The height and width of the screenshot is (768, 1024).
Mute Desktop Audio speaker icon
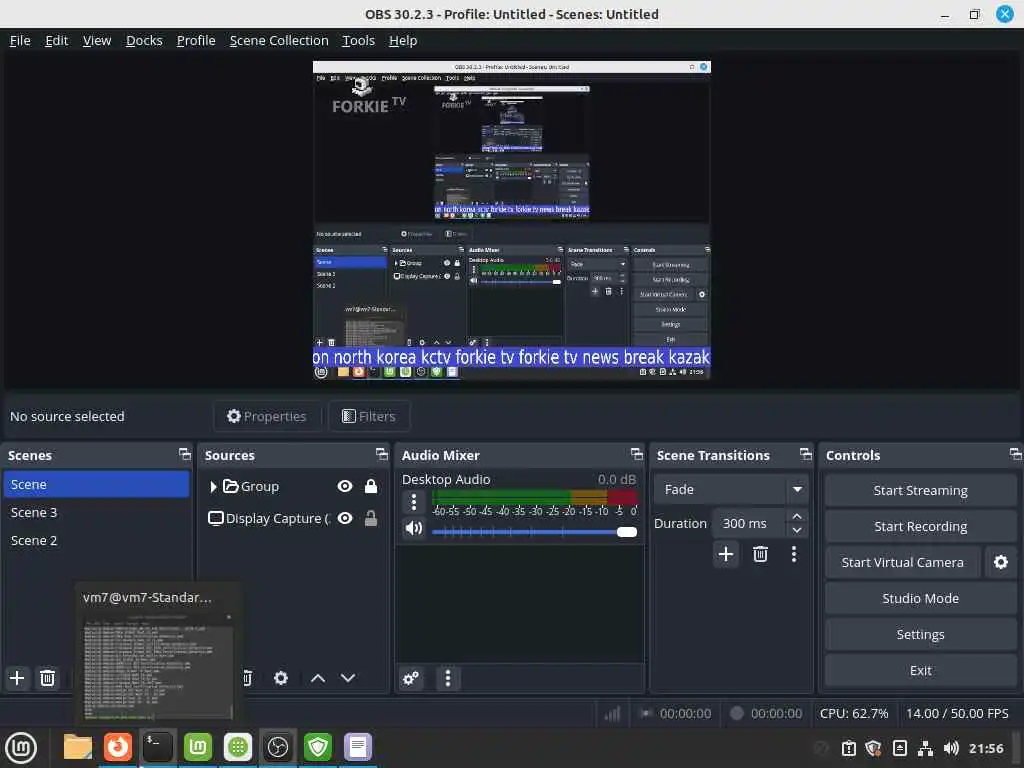pyautogui.click(x=413, y=528)
